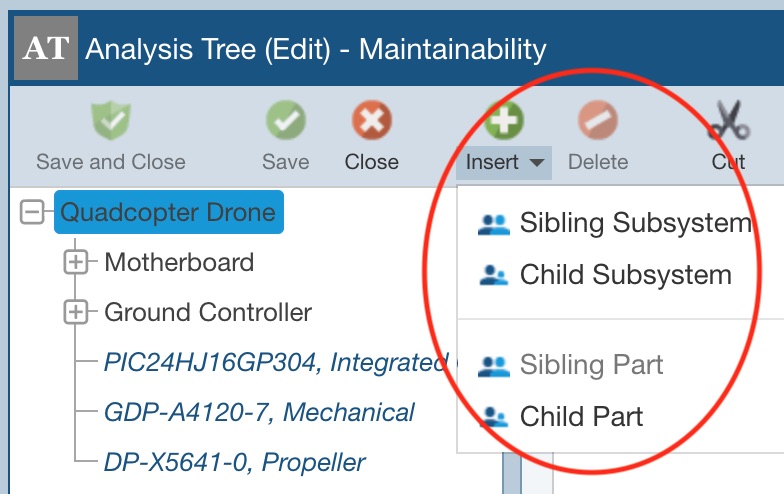Click the green Insert plus icon
Screen dimensions: 784x494
505,122
